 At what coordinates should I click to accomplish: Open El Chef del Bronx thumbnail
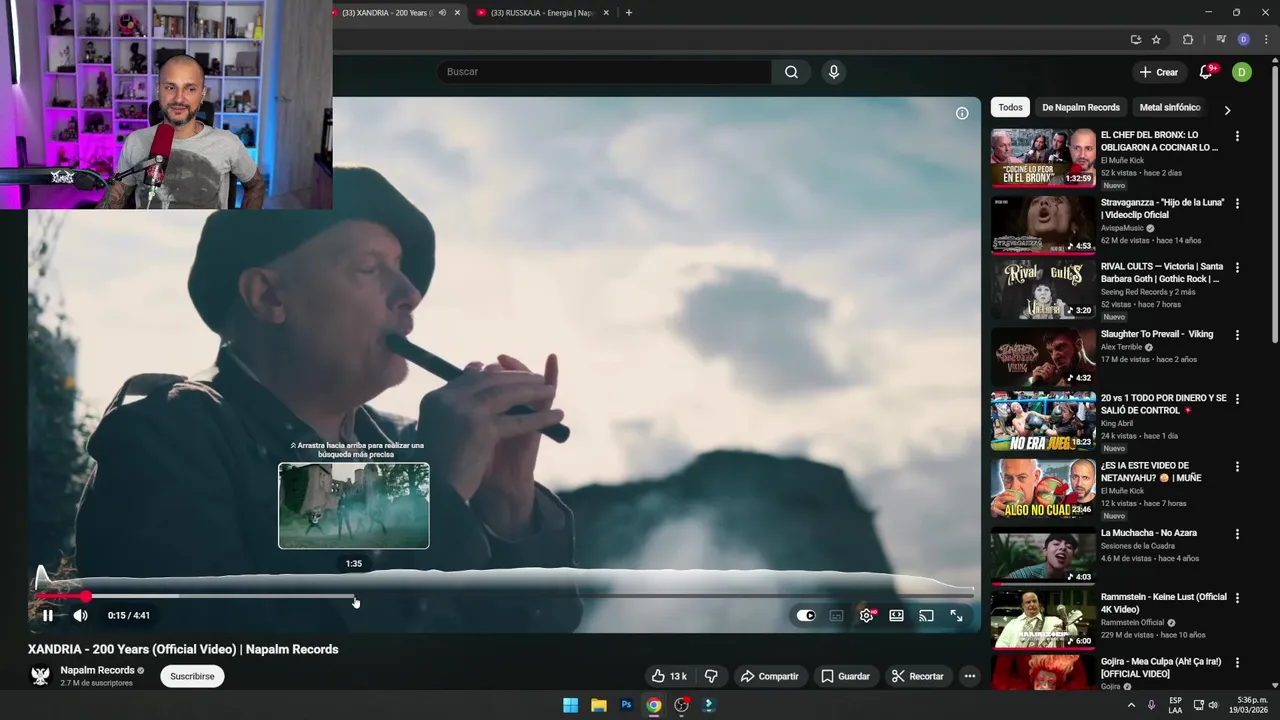click(1043, 157)
